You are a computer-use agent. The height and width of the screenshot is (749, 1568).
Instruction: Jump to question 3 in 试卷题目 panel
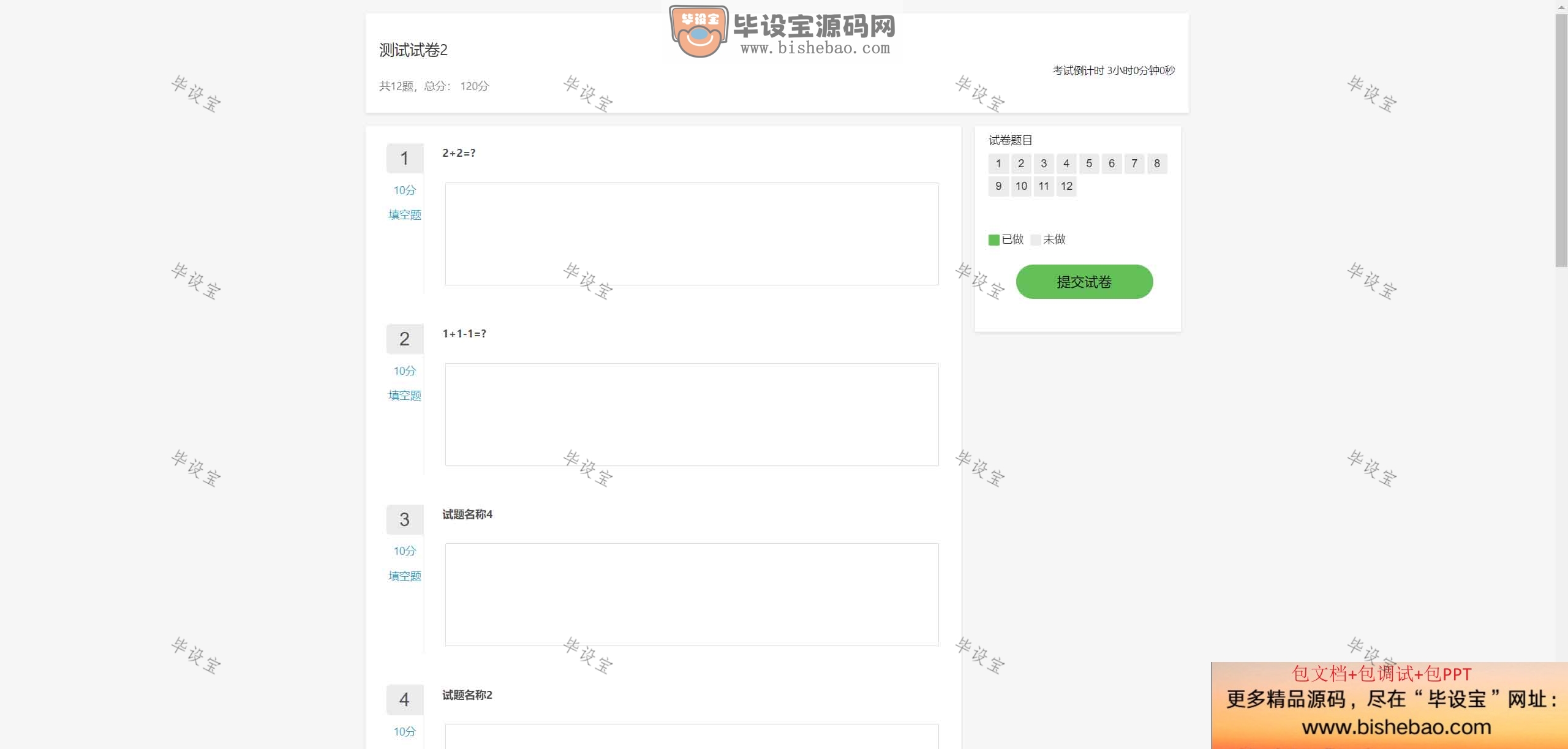click(1044, 164)
